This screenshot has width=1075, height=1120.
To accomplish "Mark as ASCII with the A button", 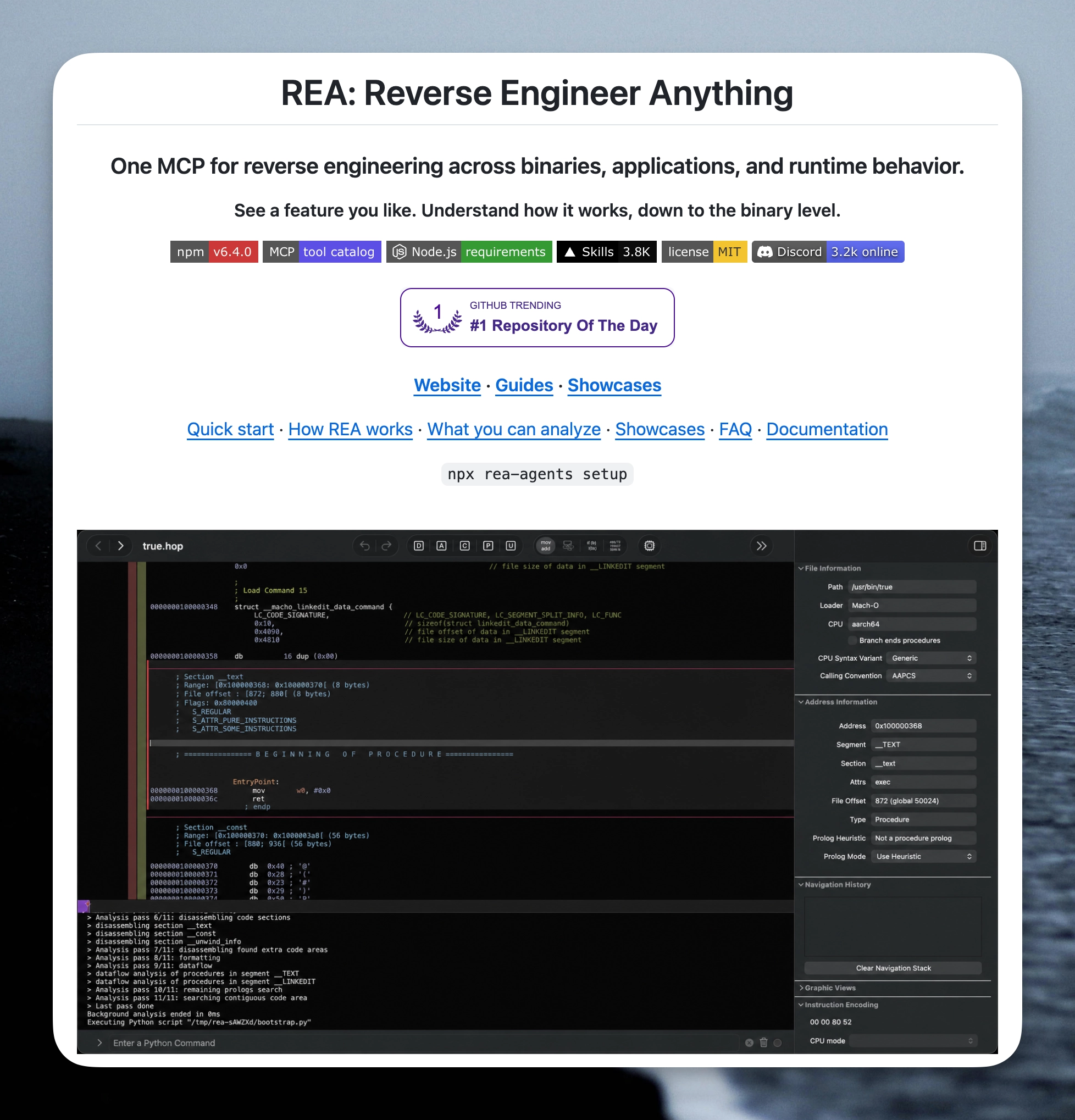I will point(442,546).
